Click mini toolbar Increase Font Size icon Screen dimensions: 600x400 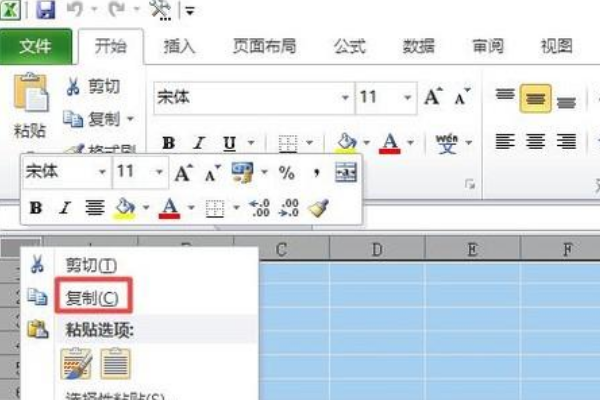pyautogui.click(x=184, y=173)
